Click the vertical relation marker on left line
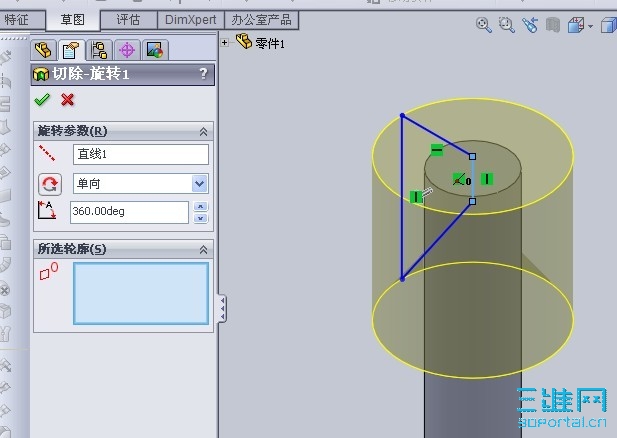Viewport: 617px width, 438px height. pyautogui.click(x=416, y=197)
